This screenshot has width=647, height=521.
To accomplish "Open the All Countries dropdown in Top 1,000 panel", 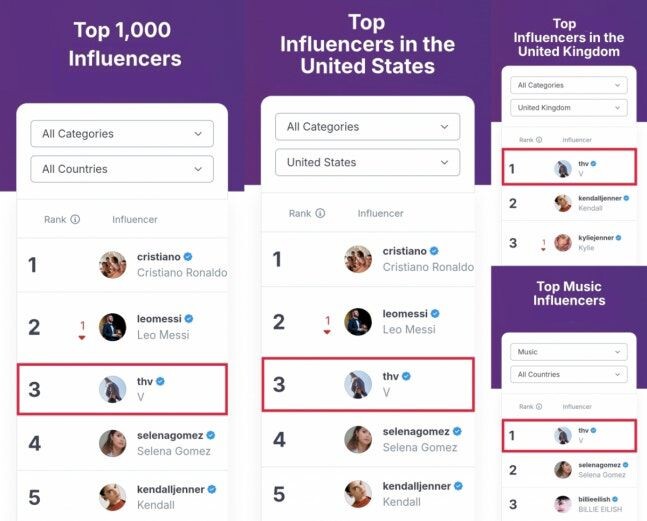I will [122, 169].
